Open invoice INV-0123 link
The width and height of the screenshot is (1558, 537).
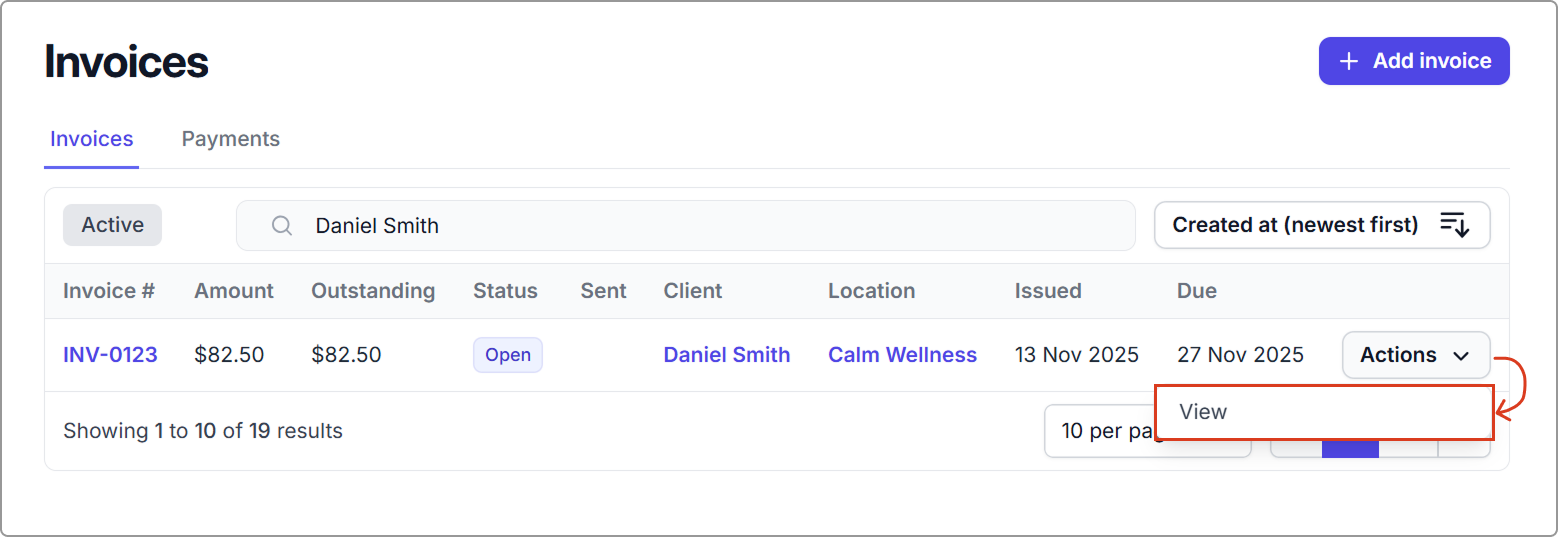pos(110,355)
